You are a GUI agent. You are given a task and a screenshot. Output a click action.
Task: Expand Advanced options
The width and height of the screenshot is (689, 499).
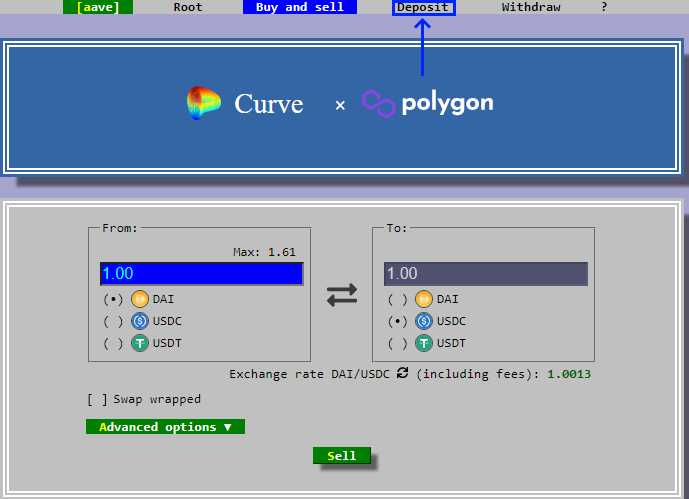[165, 427]
